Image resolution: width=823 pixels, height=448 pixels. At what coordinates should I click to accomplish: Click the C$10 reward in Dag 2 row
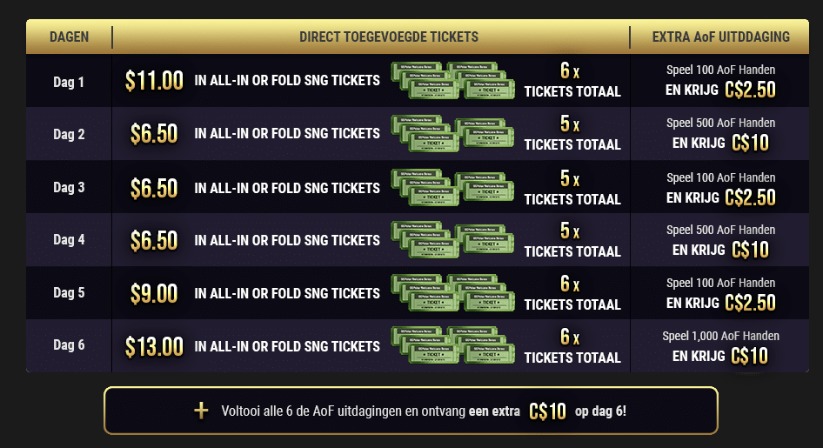[x=750, y=144]
